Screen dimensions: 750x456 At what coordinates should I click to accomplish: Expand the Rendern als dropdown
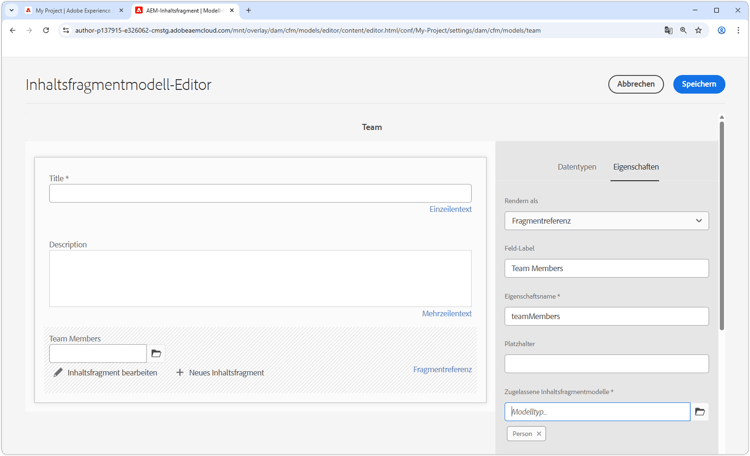(607, 221)
